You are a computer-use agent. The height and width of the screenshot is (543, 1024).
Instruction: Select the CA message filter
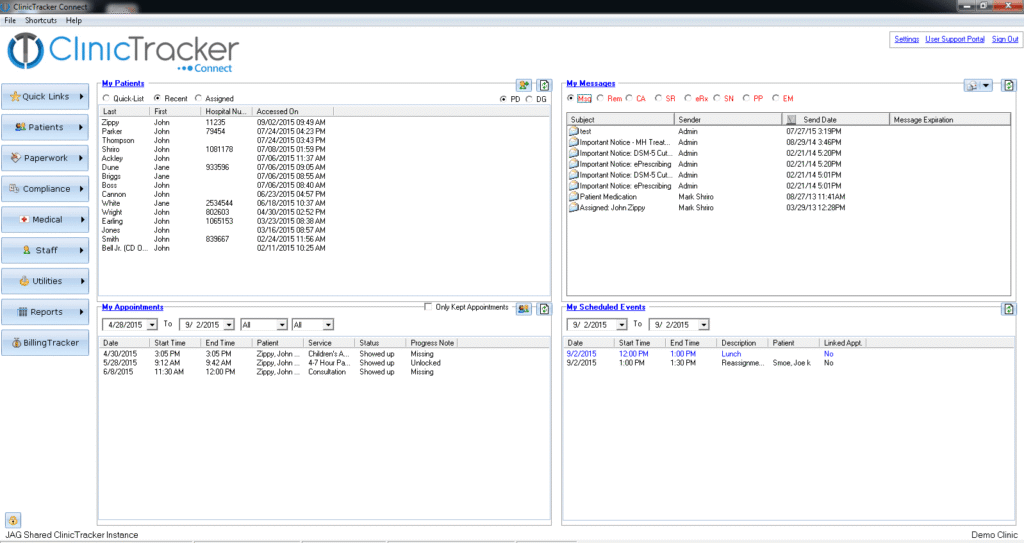coord(630,98)
